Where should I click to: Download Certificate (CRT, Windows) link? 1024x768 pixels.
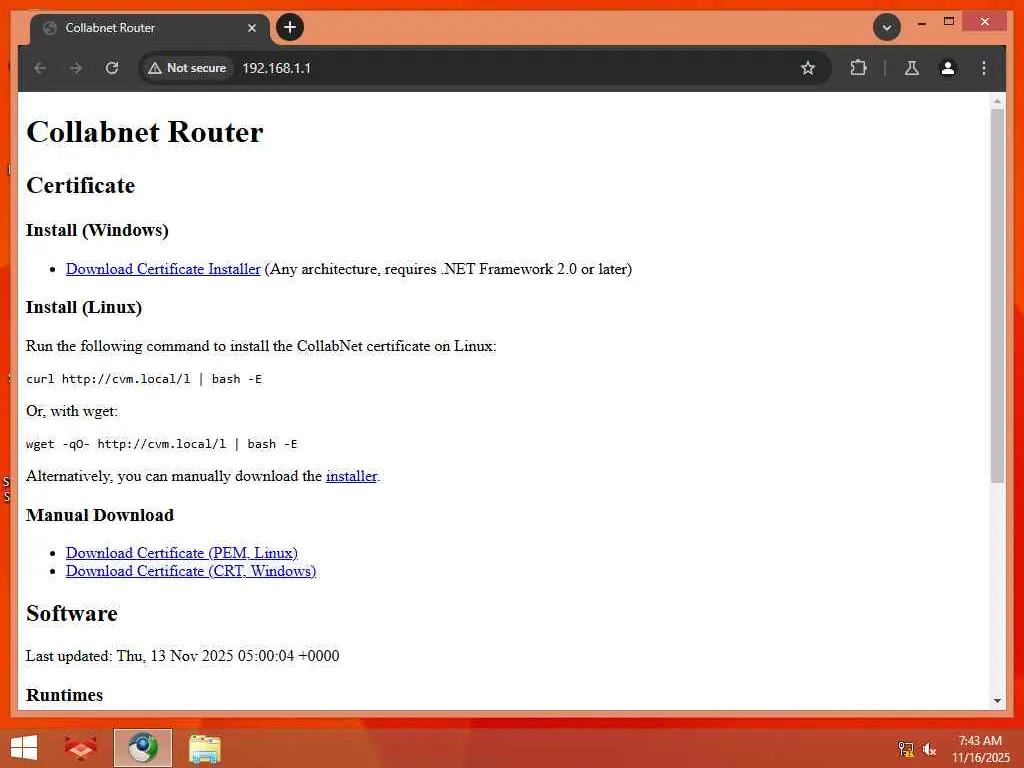[191, 571]
